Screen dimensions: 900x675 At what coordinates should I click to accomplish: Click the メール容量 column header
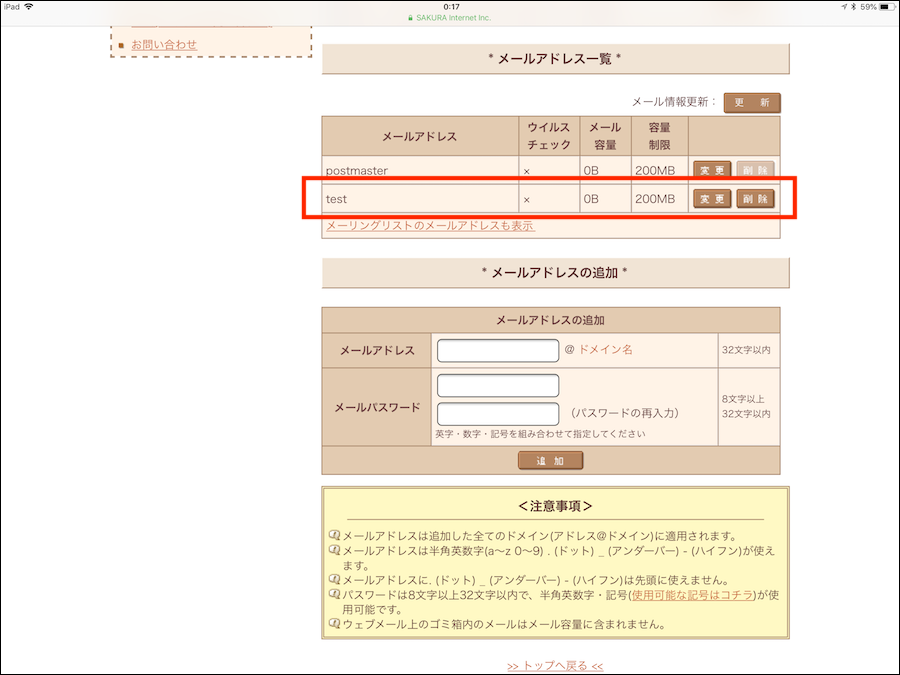pyautogui.click(x=605, y=136)
